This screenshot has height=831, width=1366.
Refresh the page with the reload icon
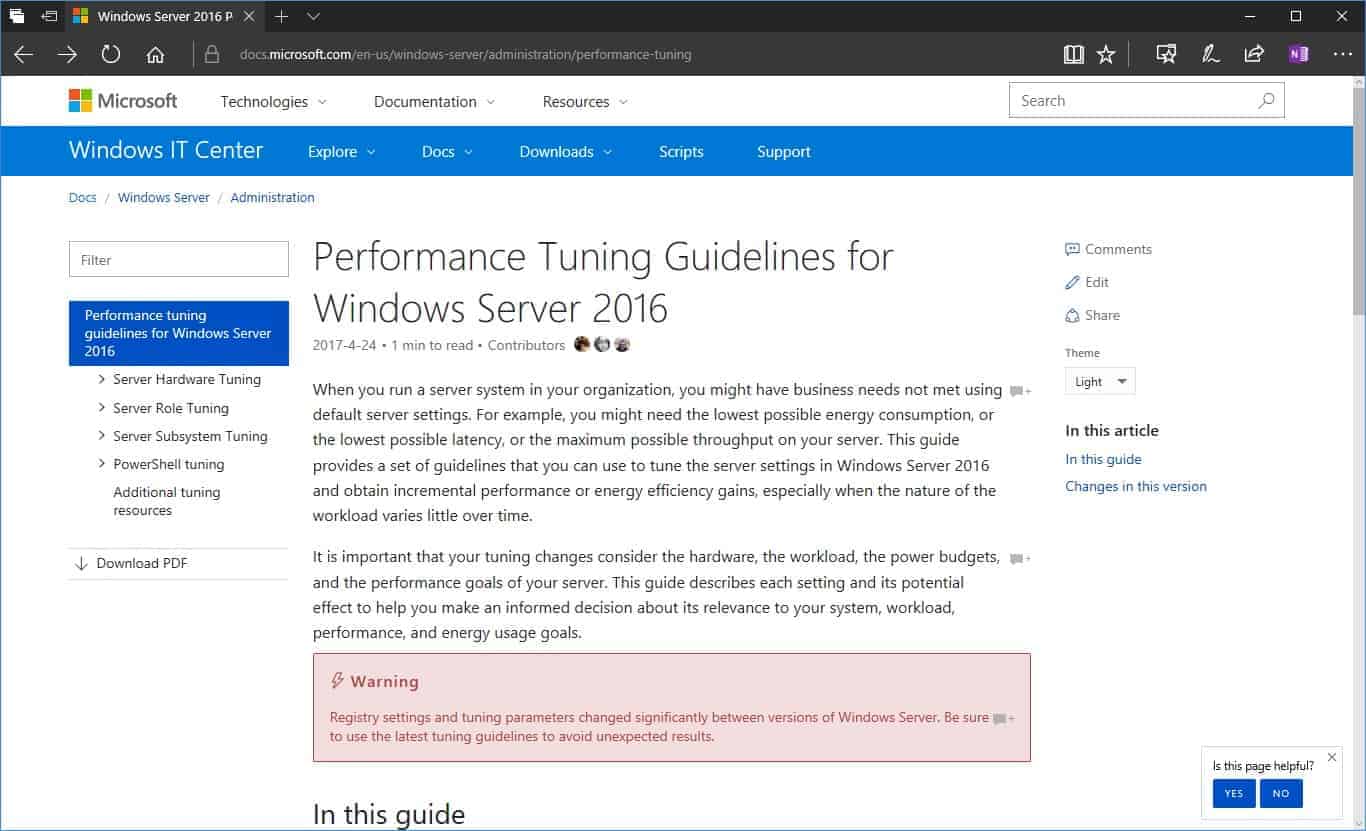coord(111,55)
